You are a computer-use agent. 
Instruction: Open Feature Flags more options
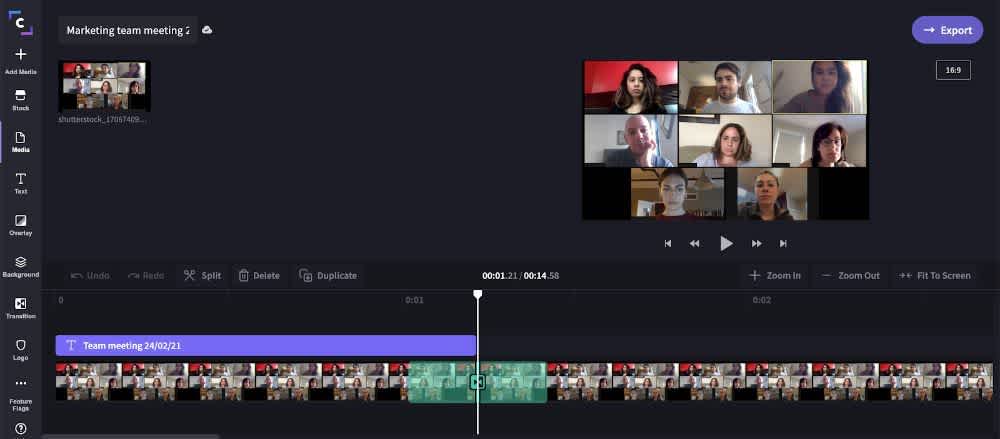20,394
